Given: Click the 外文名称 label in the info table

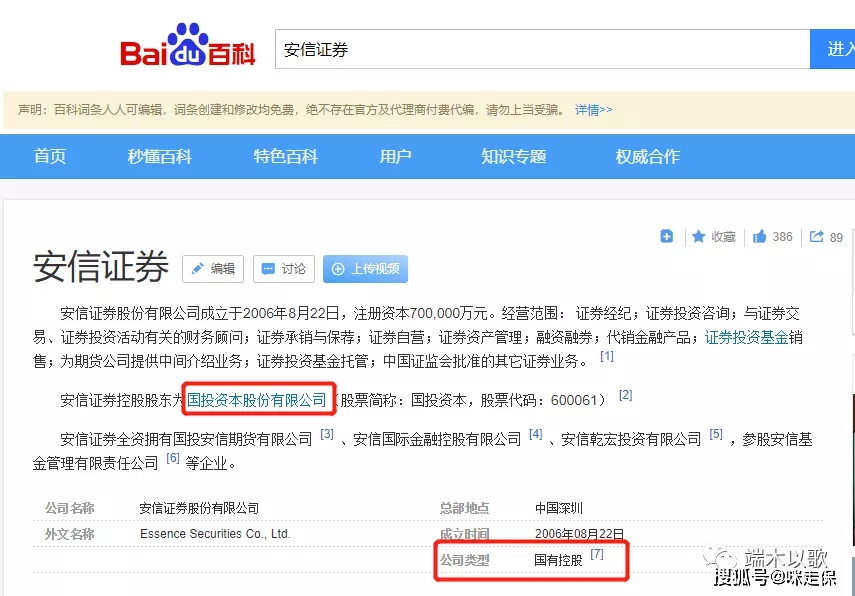Looking at the screenshot, I should (x=69, y=534).
